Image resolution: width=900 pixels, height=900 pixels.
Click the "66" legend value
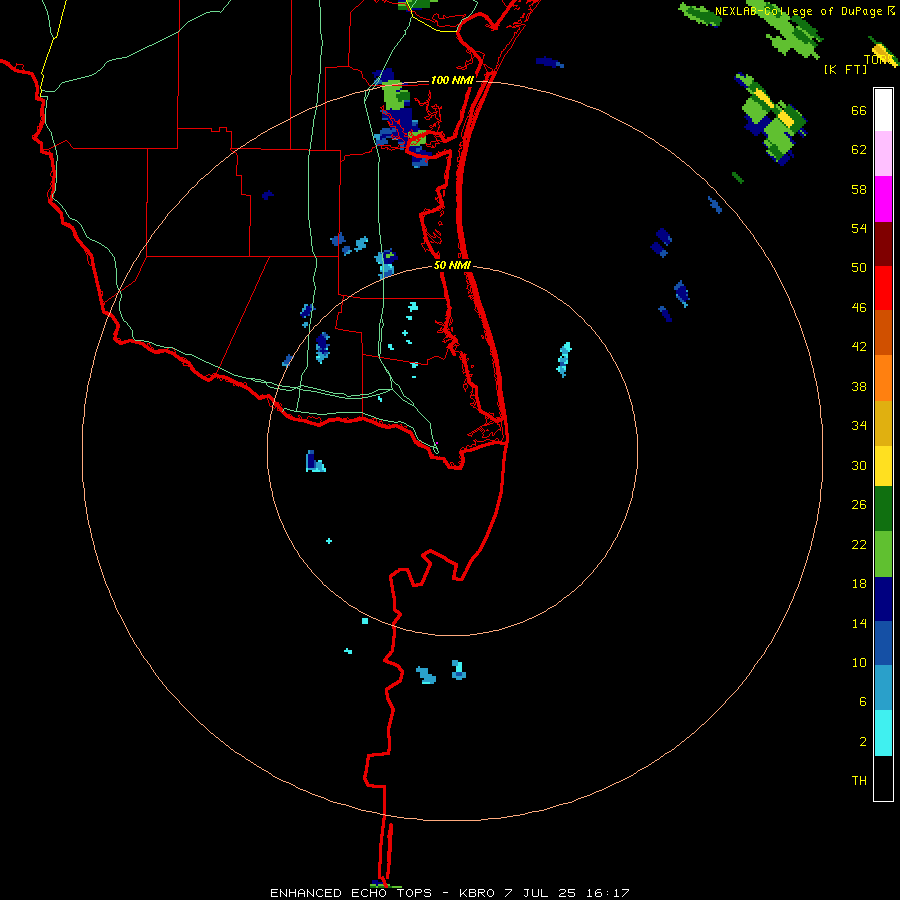pos(859,111)
